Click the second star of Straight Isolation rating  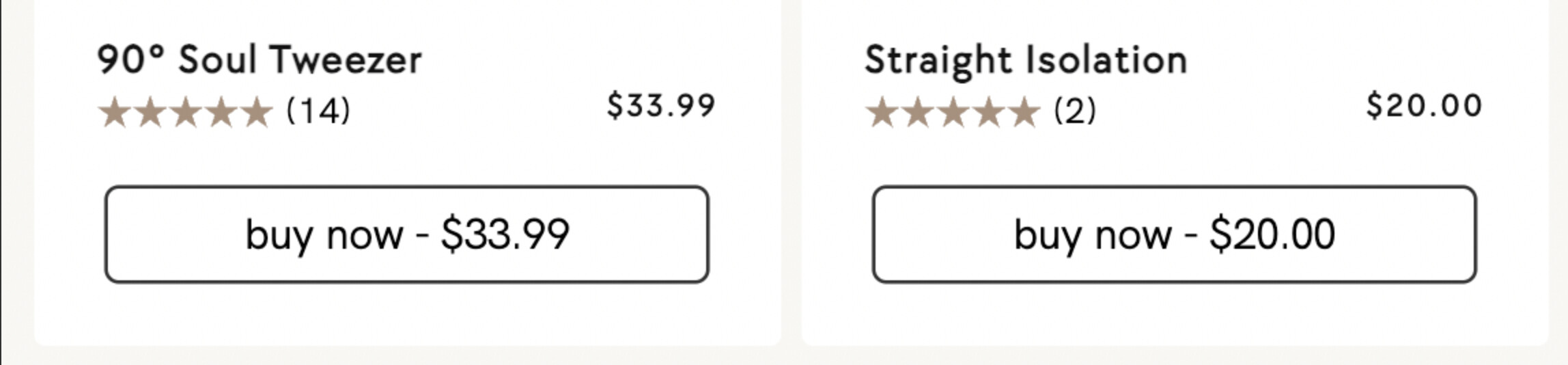pyautogui.click(x=918, y=112)
